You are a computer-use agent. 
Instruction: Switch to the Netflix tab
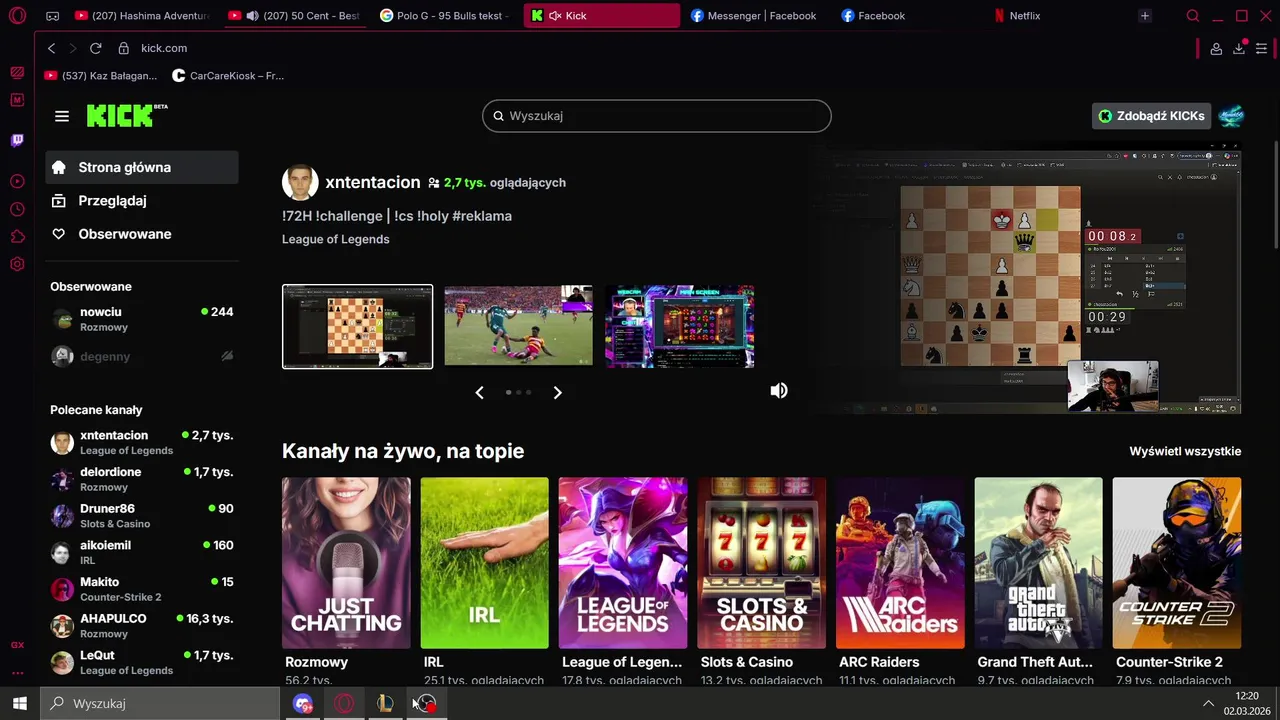click(1060, 16)
